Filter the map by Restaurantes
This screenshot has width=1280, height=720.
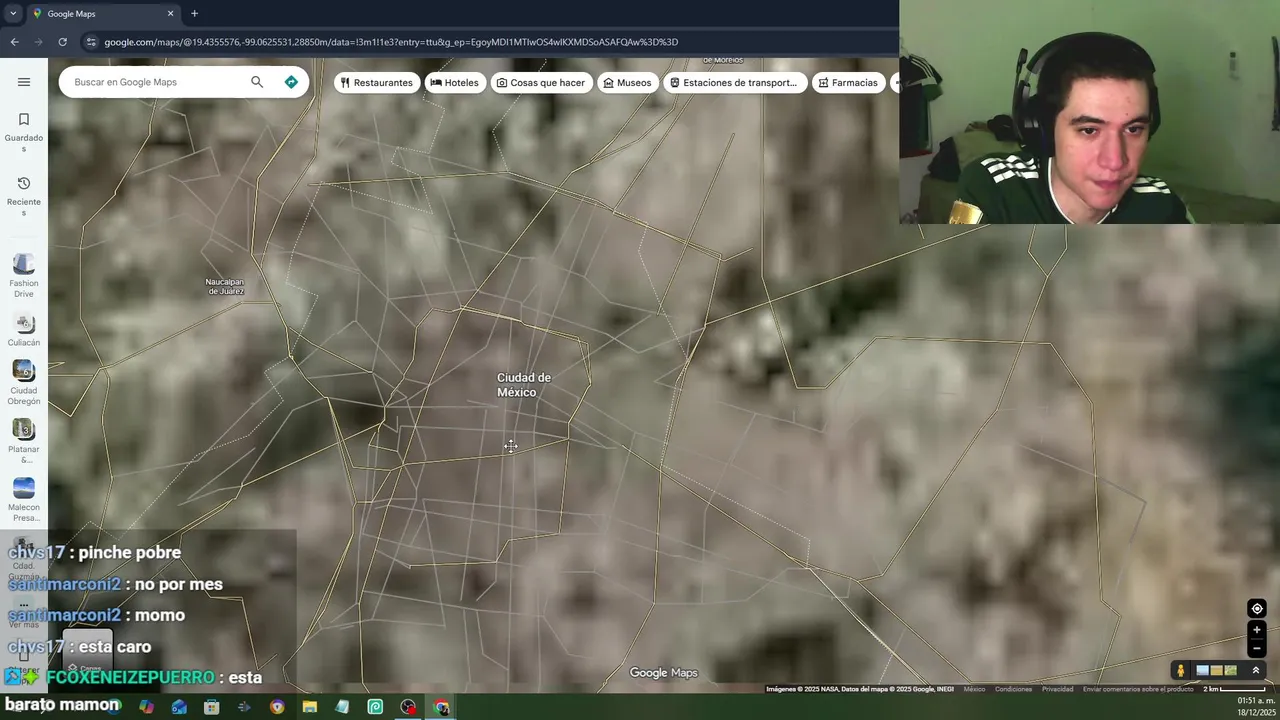pos(376,83)
